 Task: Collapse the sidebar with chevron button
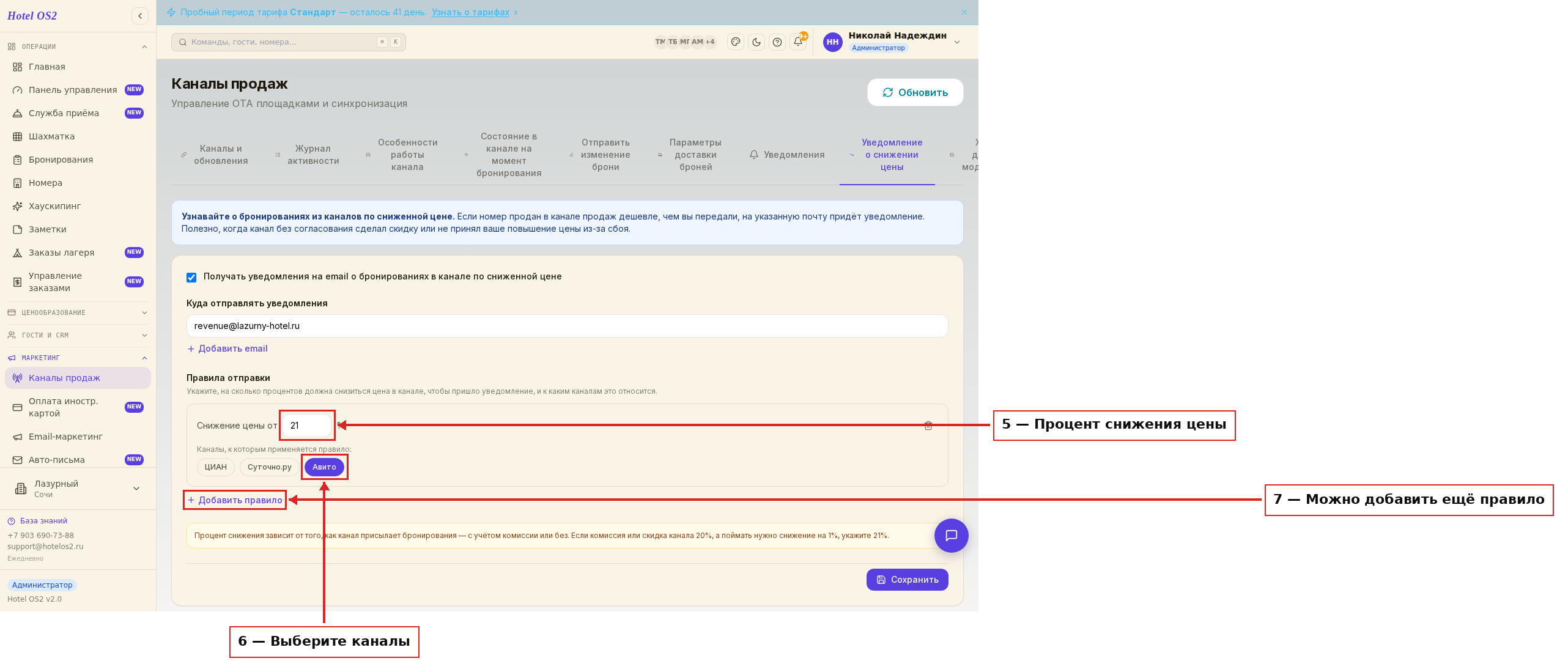click(x=140, y=16)
